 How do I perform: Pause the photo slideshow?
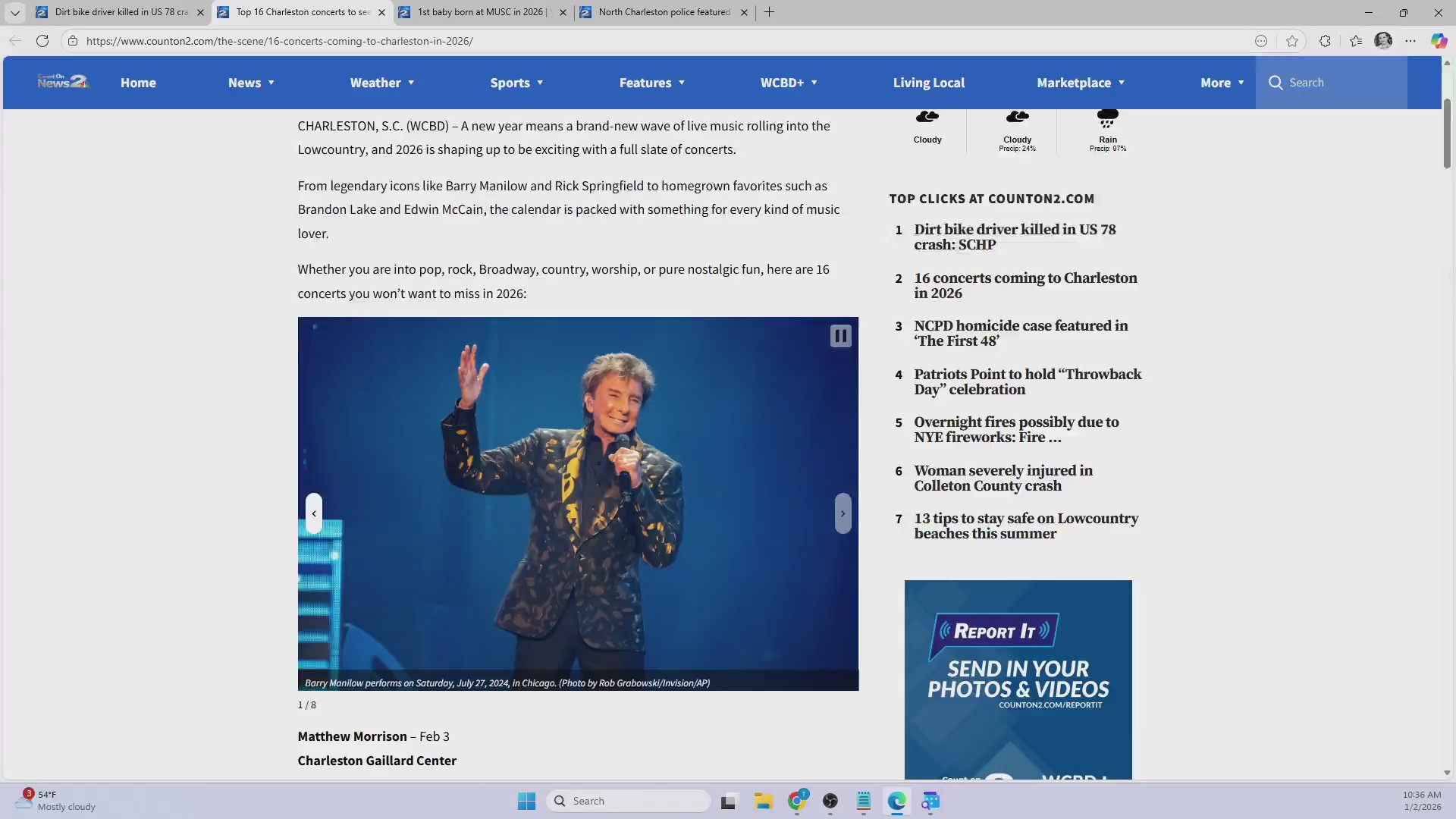coord(840,336)
